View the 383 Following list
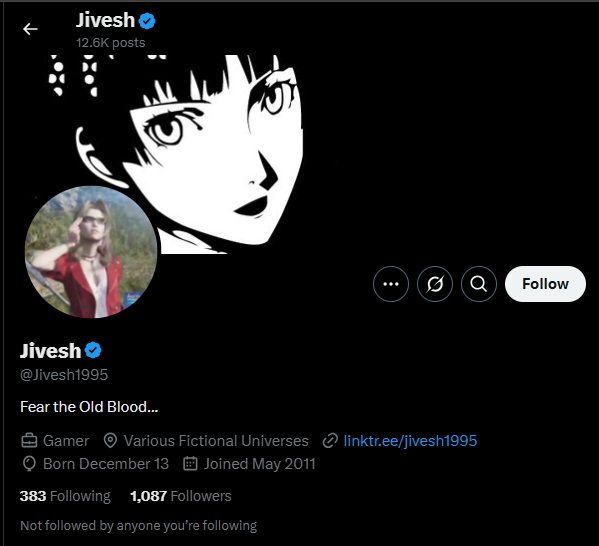599x546 pixels. [x=65, y=496]
